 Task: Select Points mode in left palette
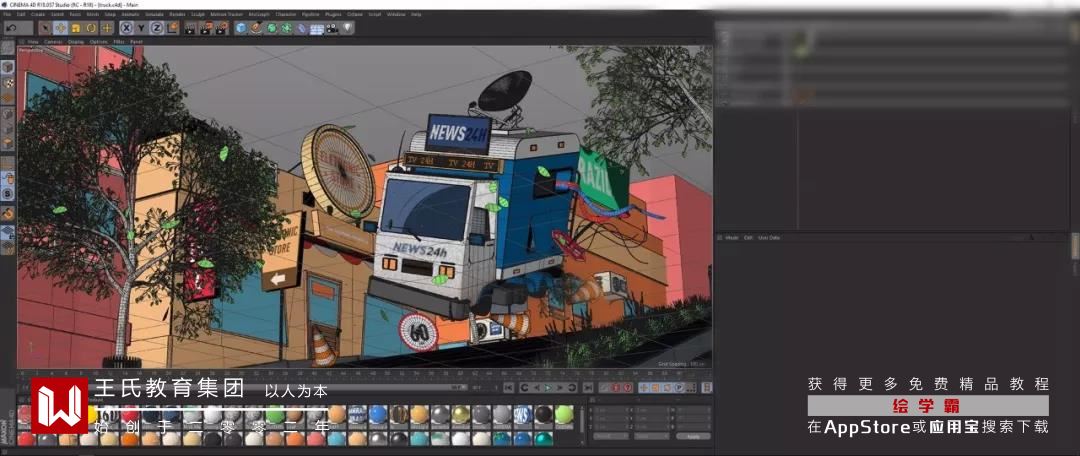(8, 114)
